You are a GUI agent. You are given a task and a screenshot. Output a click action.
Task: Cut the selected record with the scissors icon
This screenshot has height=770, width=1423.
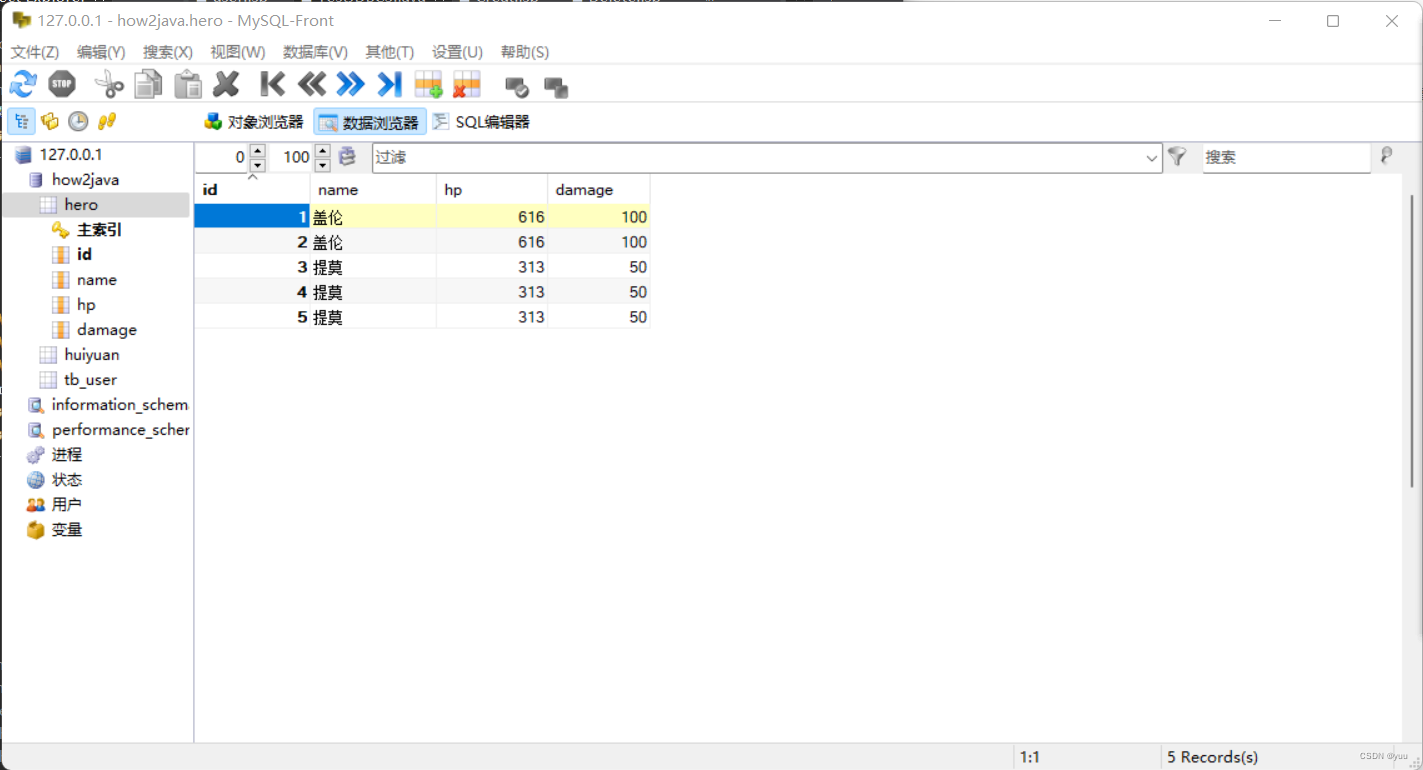[108, 84]
